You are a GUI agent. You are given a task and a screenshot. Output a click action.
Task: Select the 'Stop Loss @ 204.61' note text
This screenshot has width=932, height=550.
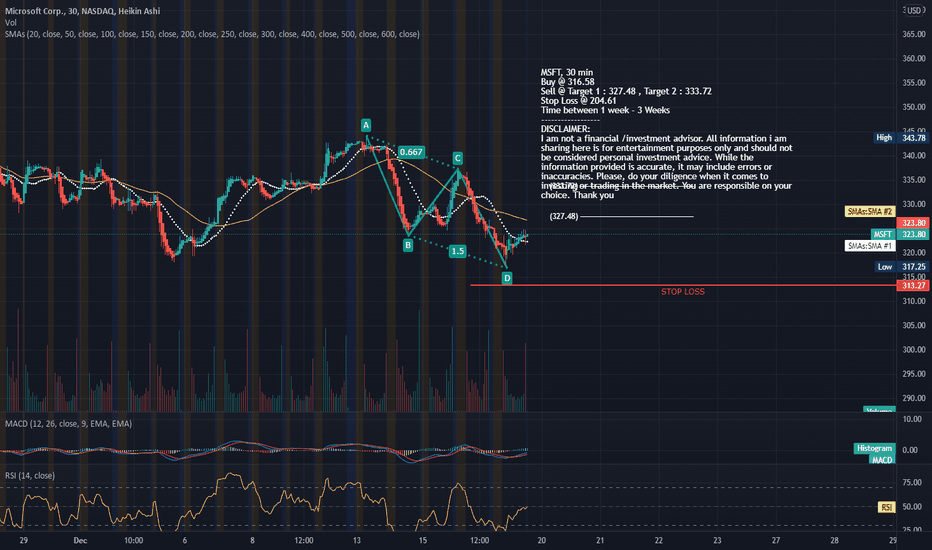(x=578, y=101)
